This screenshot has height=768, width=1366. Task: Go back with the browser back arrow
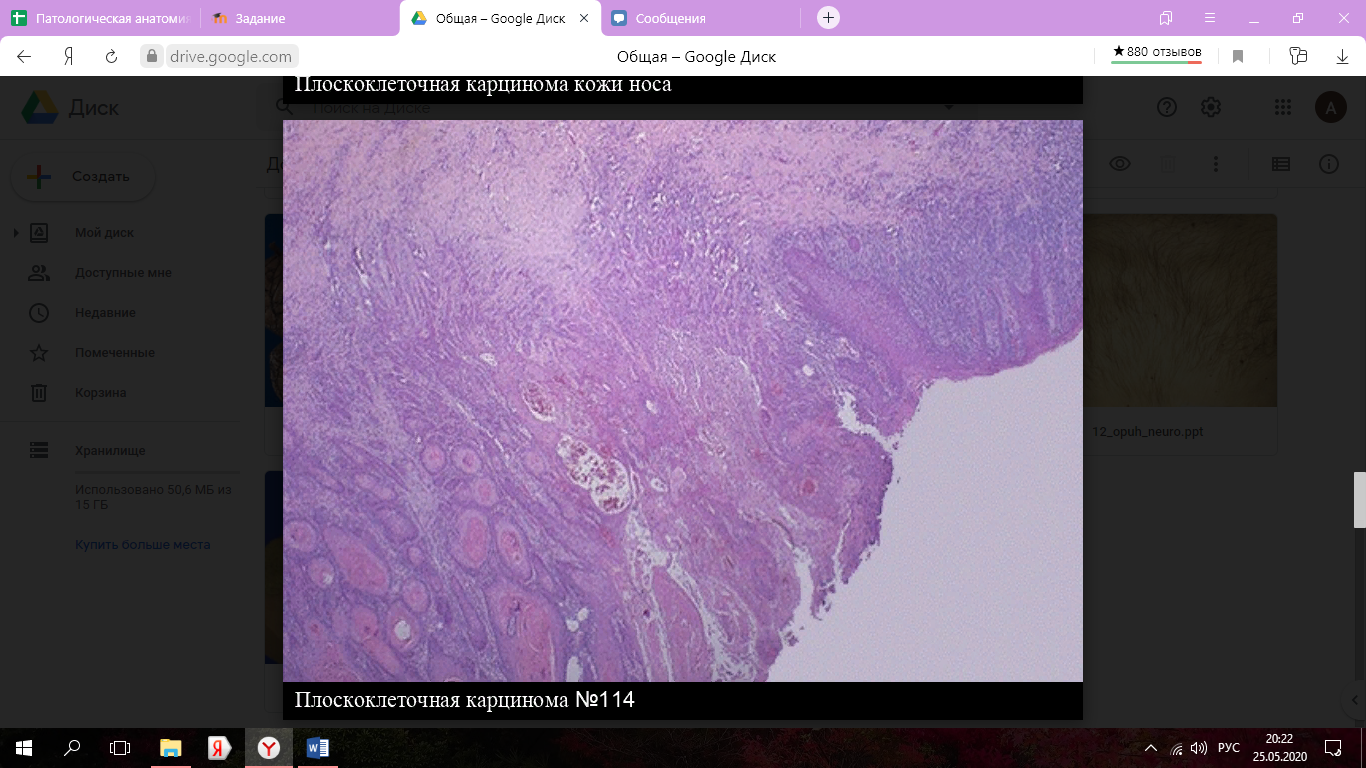tap(25, 57)
